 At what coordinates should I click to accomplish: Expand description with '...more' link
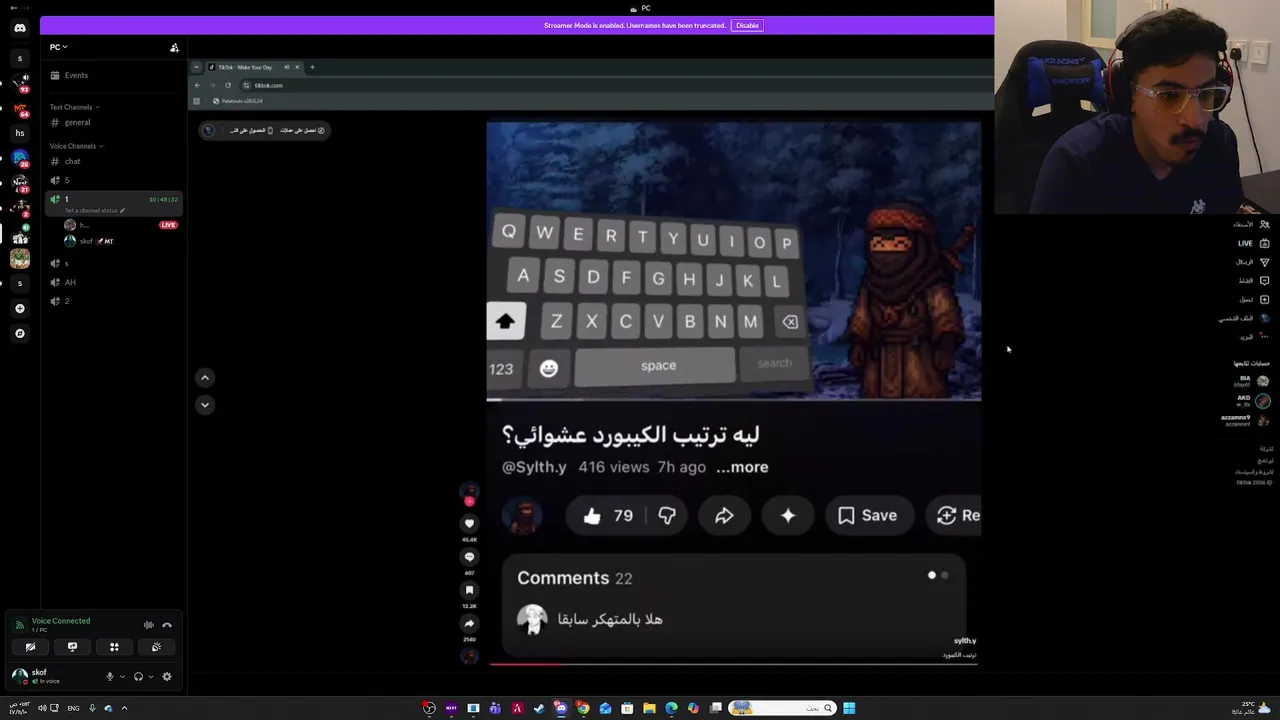point(742,467)
